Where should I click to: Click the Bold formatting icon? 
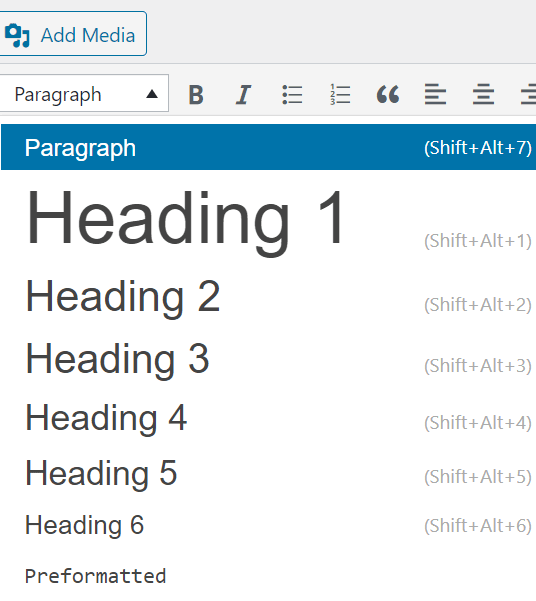[x=196, y=94]
